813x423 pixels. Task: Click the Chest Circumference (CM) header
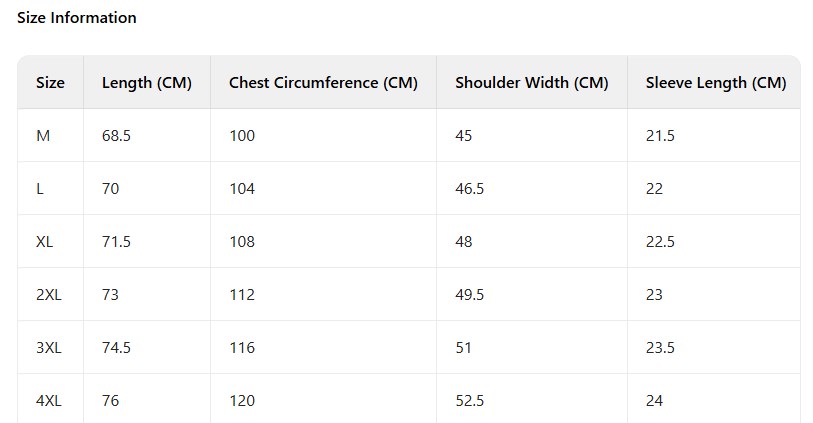pyautogui.click(x=323, y=83)
